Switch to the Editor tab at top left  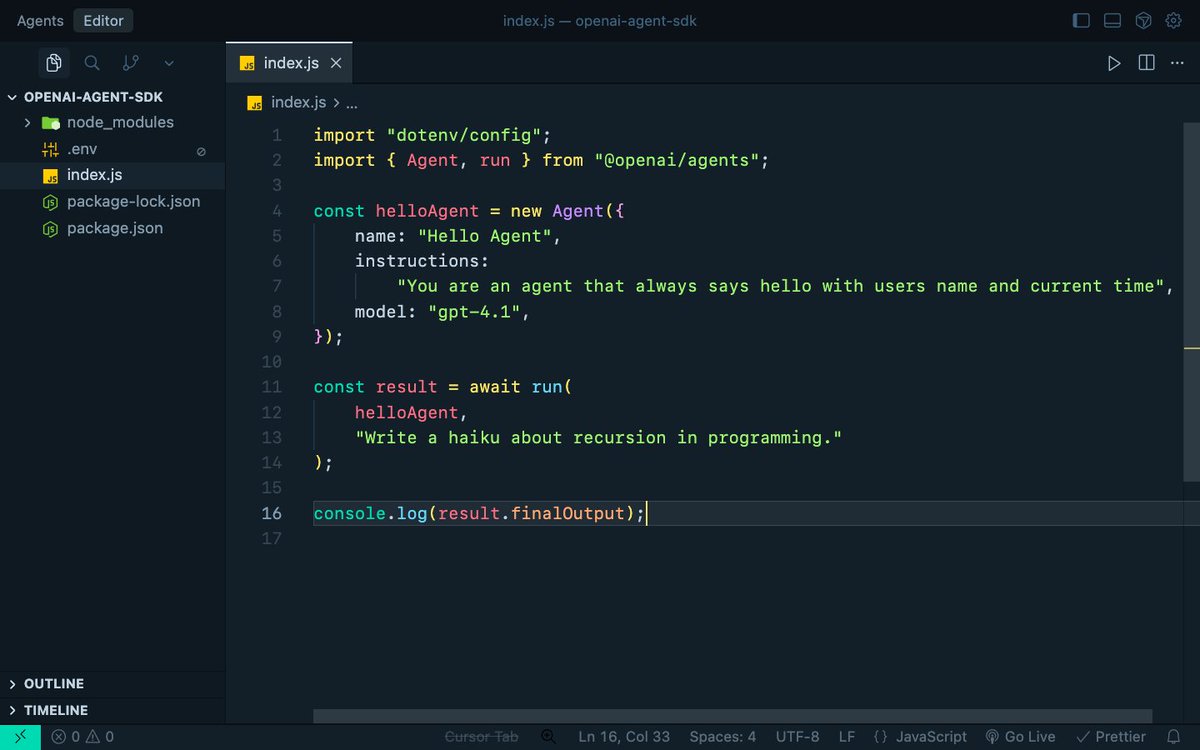[102, 20]
